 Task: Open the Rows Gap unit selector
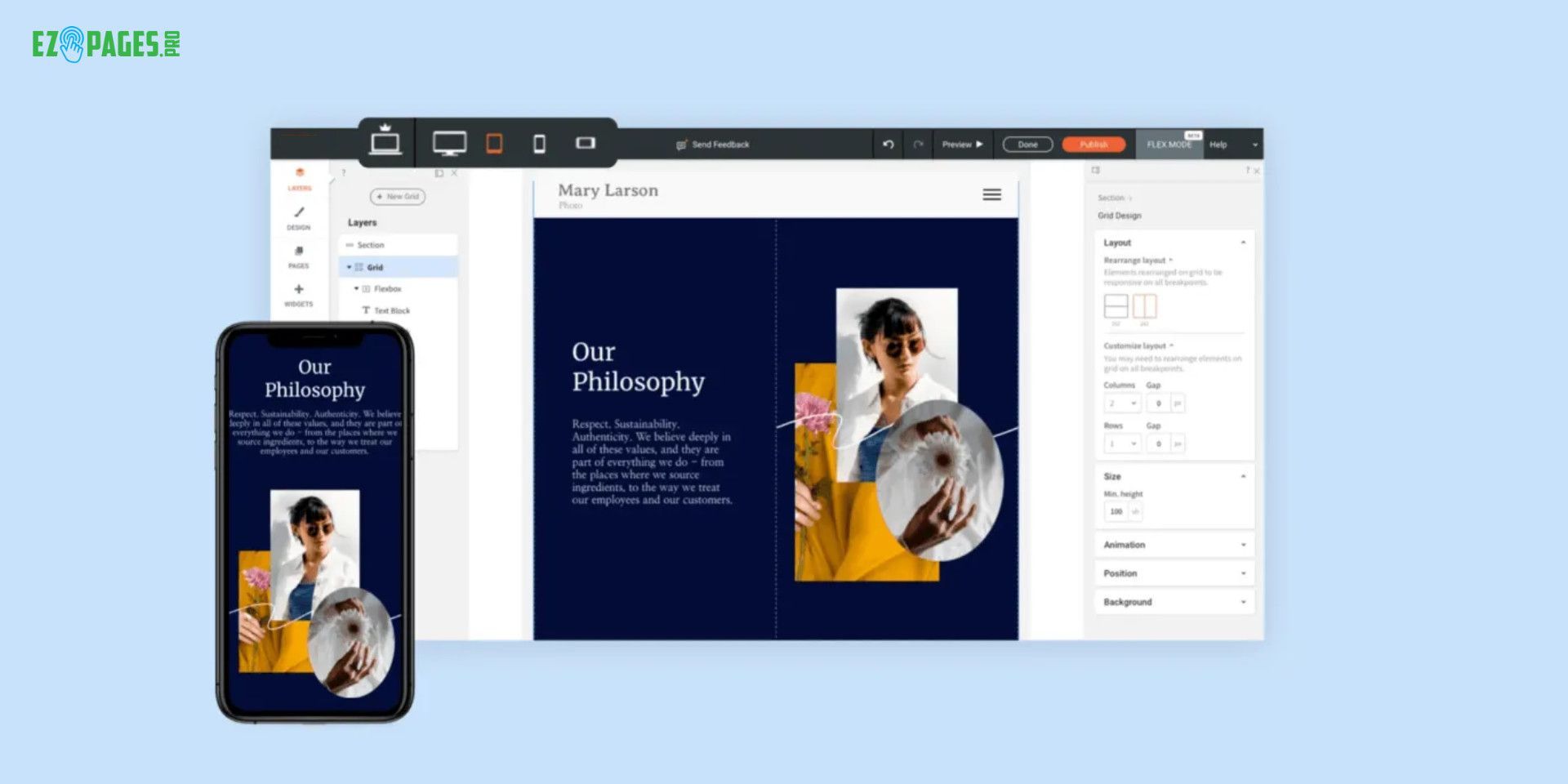pos(1178,443)
